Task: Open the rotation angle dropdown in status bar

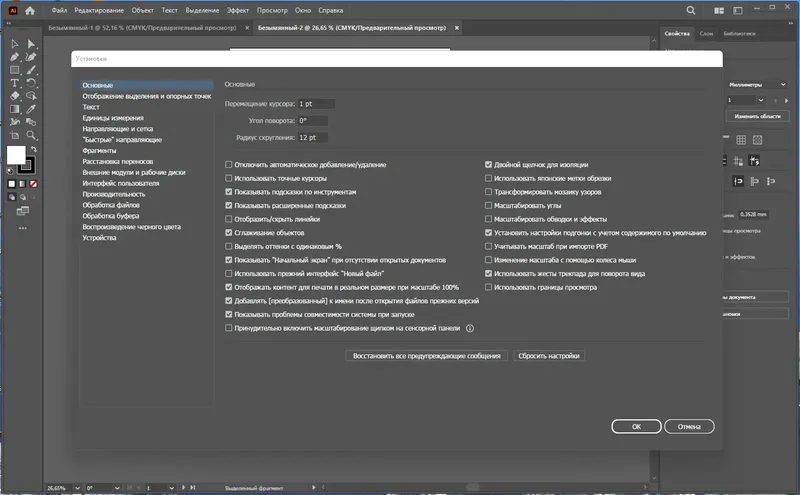Action: (117, 488)
